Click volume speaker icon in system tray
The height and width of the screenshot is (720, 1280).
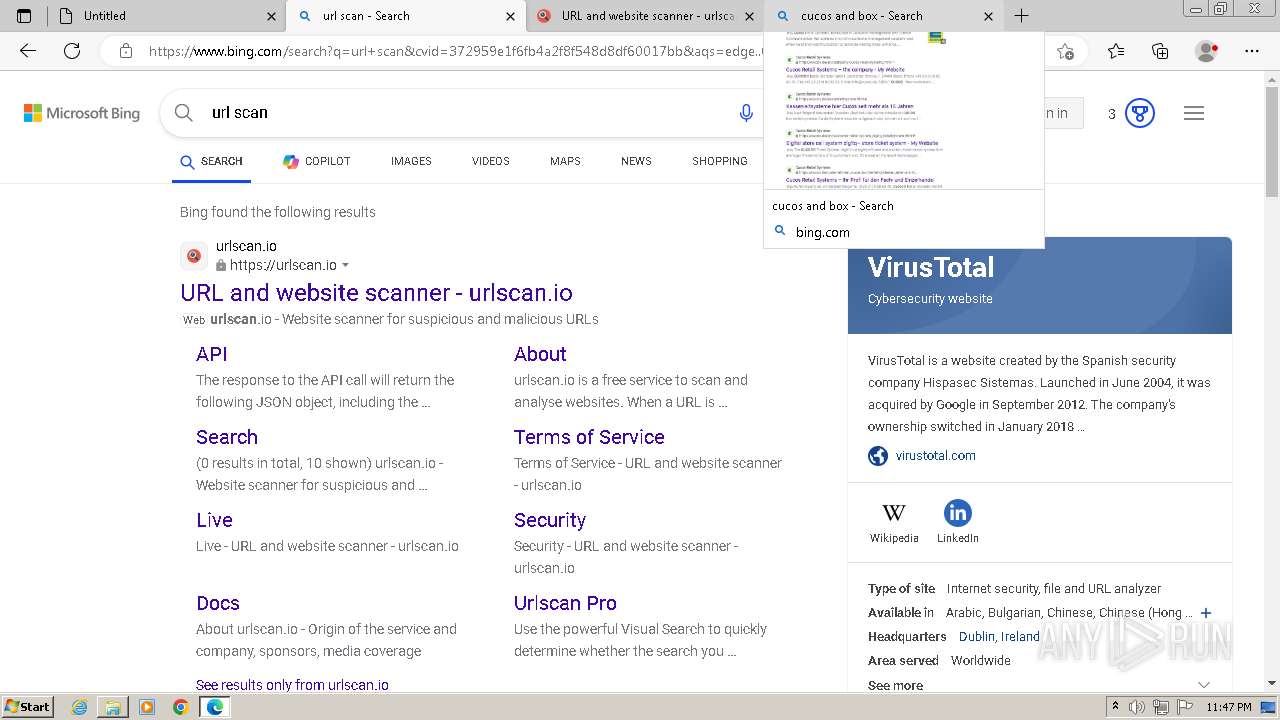[1137, 707]
